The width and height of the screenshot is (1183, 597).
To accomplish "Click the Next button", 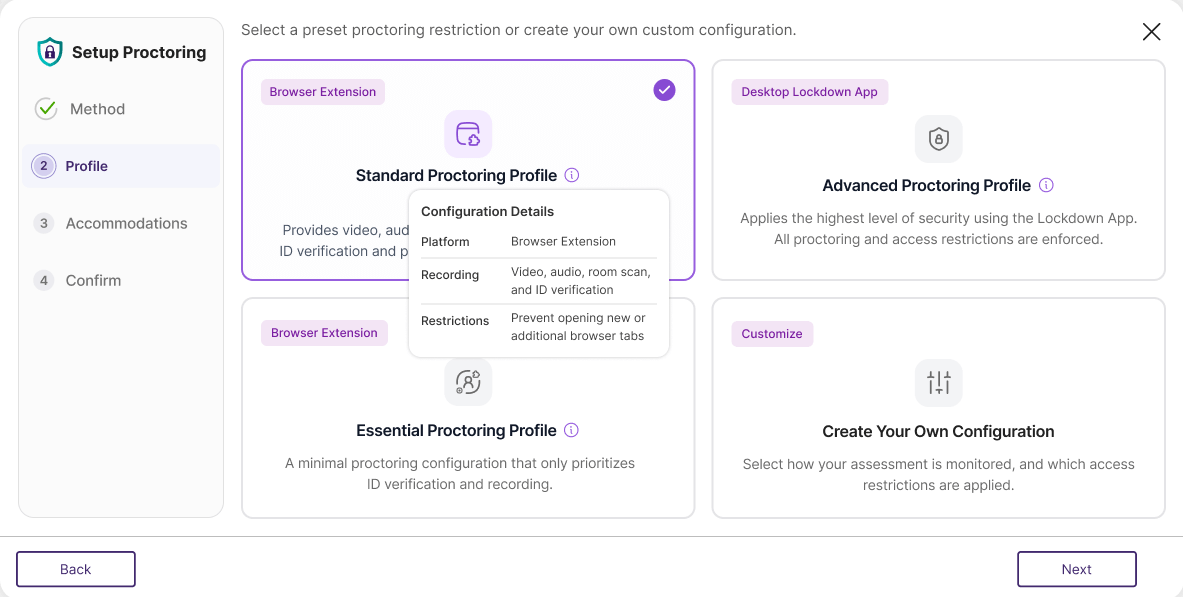I will [x=1076, y=568].
